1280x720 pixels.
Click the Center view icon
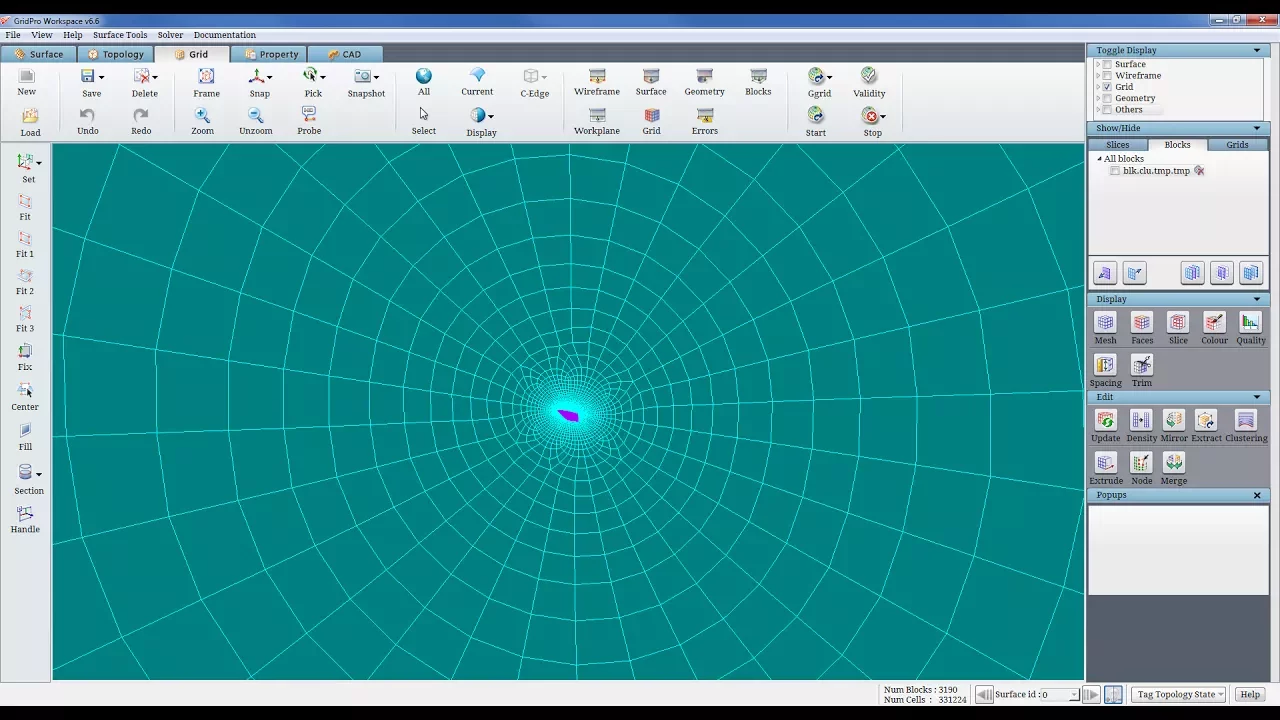25,391
